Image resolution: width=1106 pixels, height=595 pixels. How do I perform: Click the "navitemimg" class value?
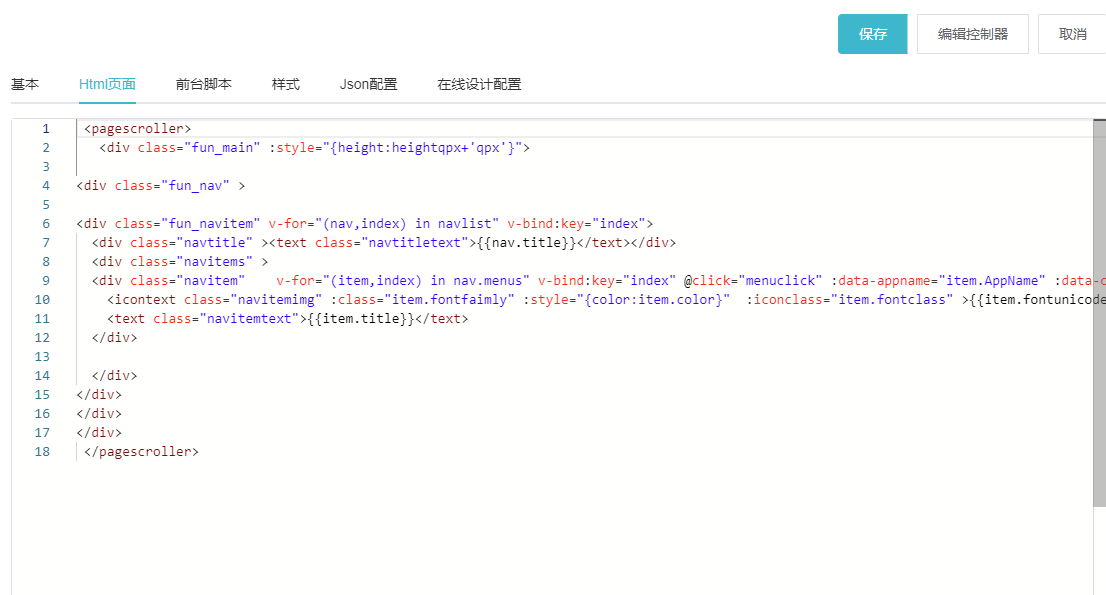point(276,300)
